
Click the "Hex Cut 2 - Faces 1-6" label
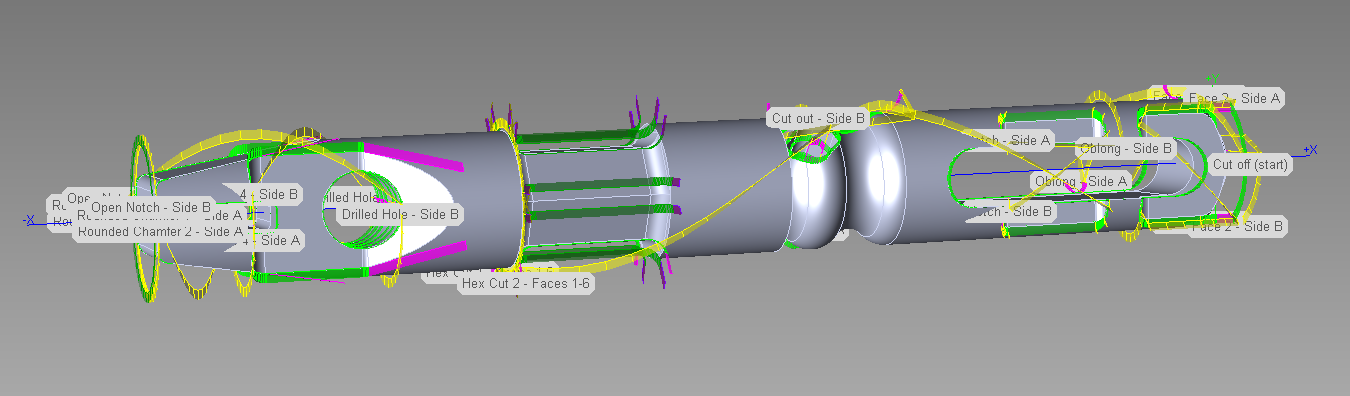[527, 284]
